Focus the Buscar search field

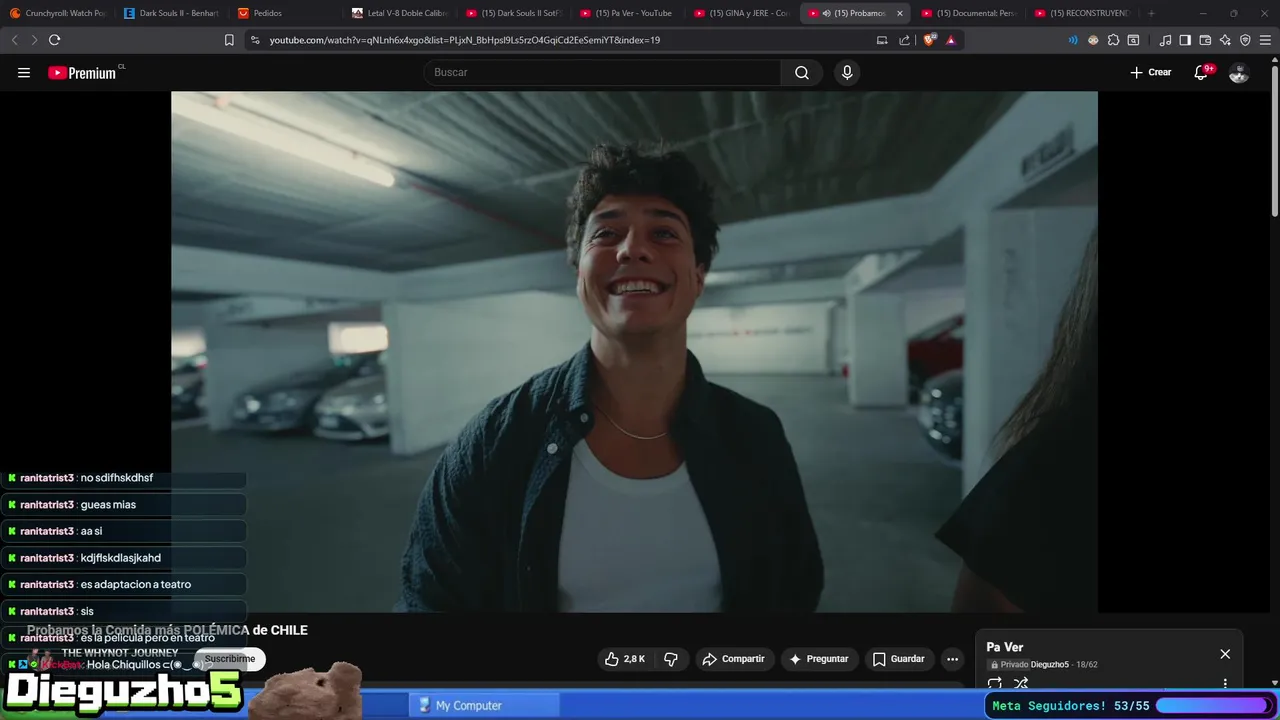point(603,72)
